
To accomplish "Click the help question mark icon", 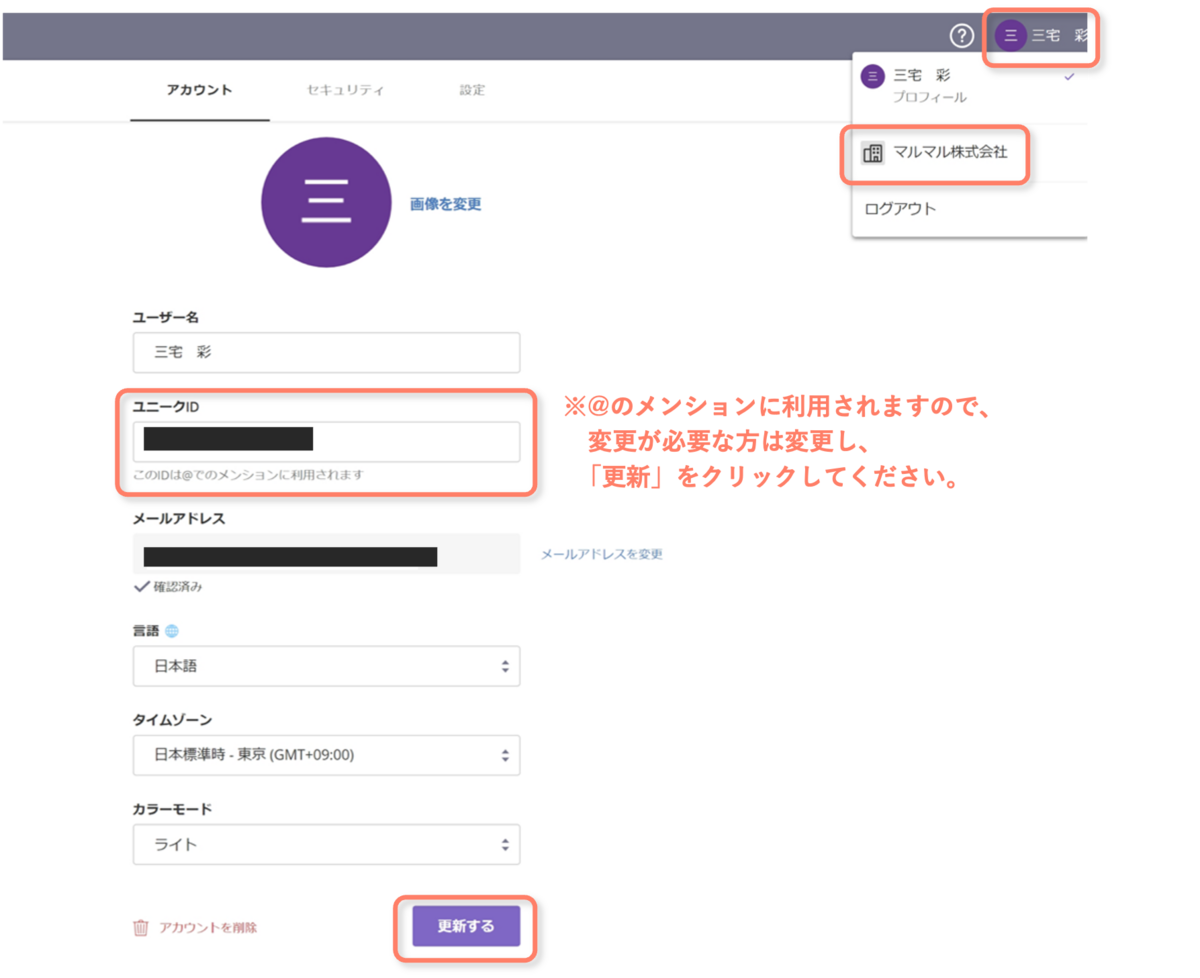I will (961, 37).
